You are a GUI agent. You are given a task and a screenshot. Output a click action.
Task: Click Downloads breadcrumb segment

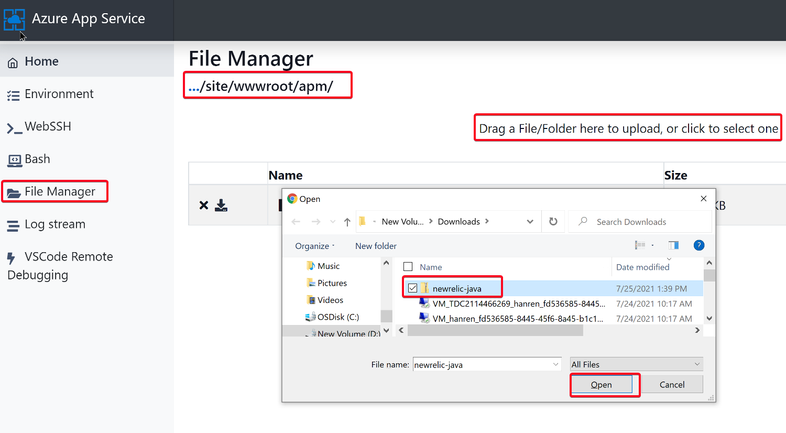coord(459,222)
